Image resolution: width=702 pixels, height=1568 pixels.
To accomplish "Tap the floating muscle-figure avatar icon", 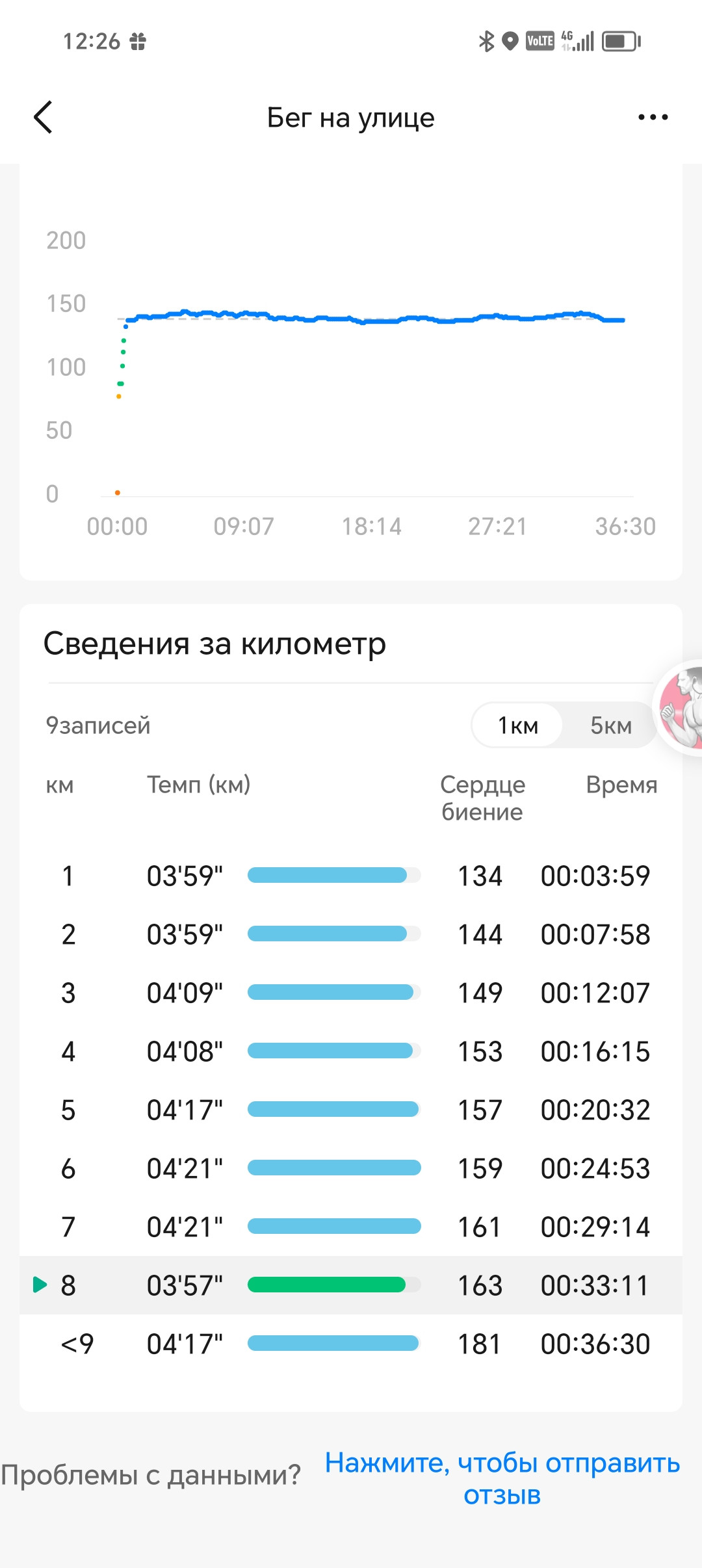I will [680, 708].
